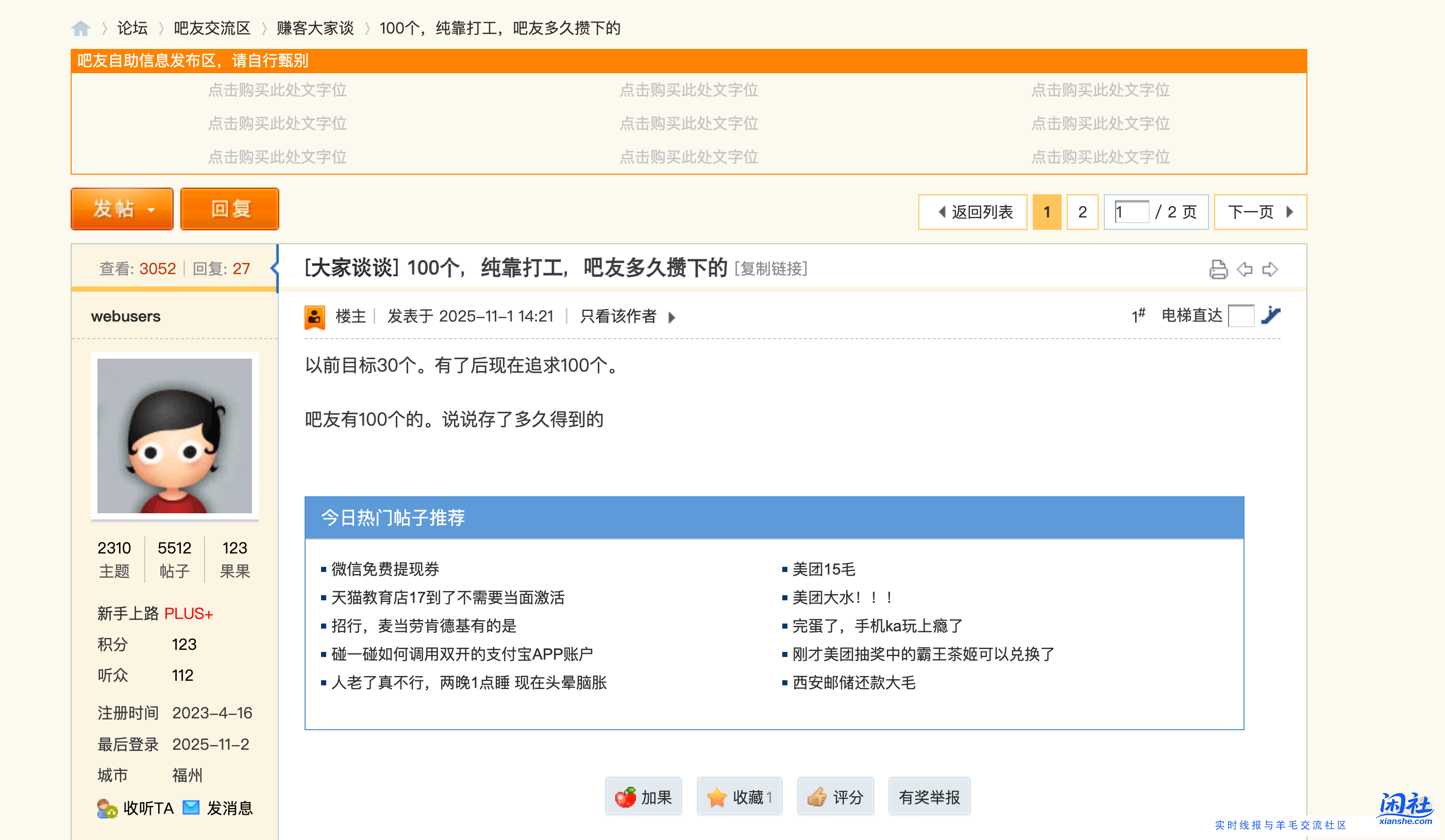Click the 回复 reply button
The image size is (1445, 840).
click(229, 209)
